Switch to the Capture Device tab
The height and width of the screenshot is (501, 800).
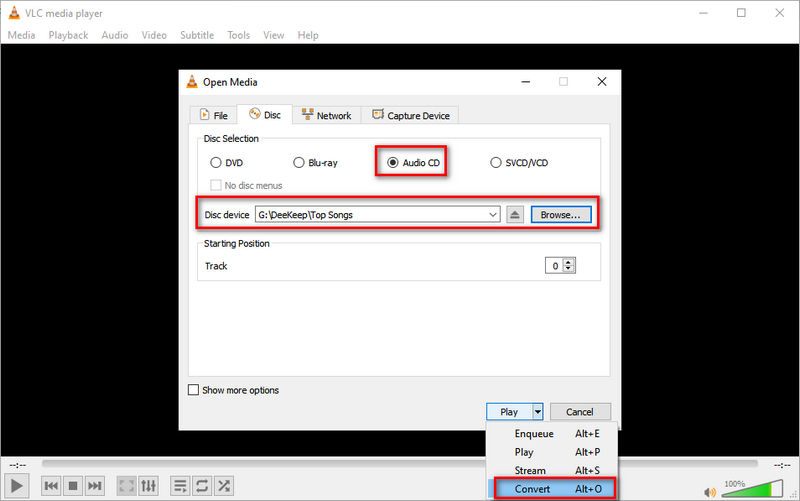411,115
